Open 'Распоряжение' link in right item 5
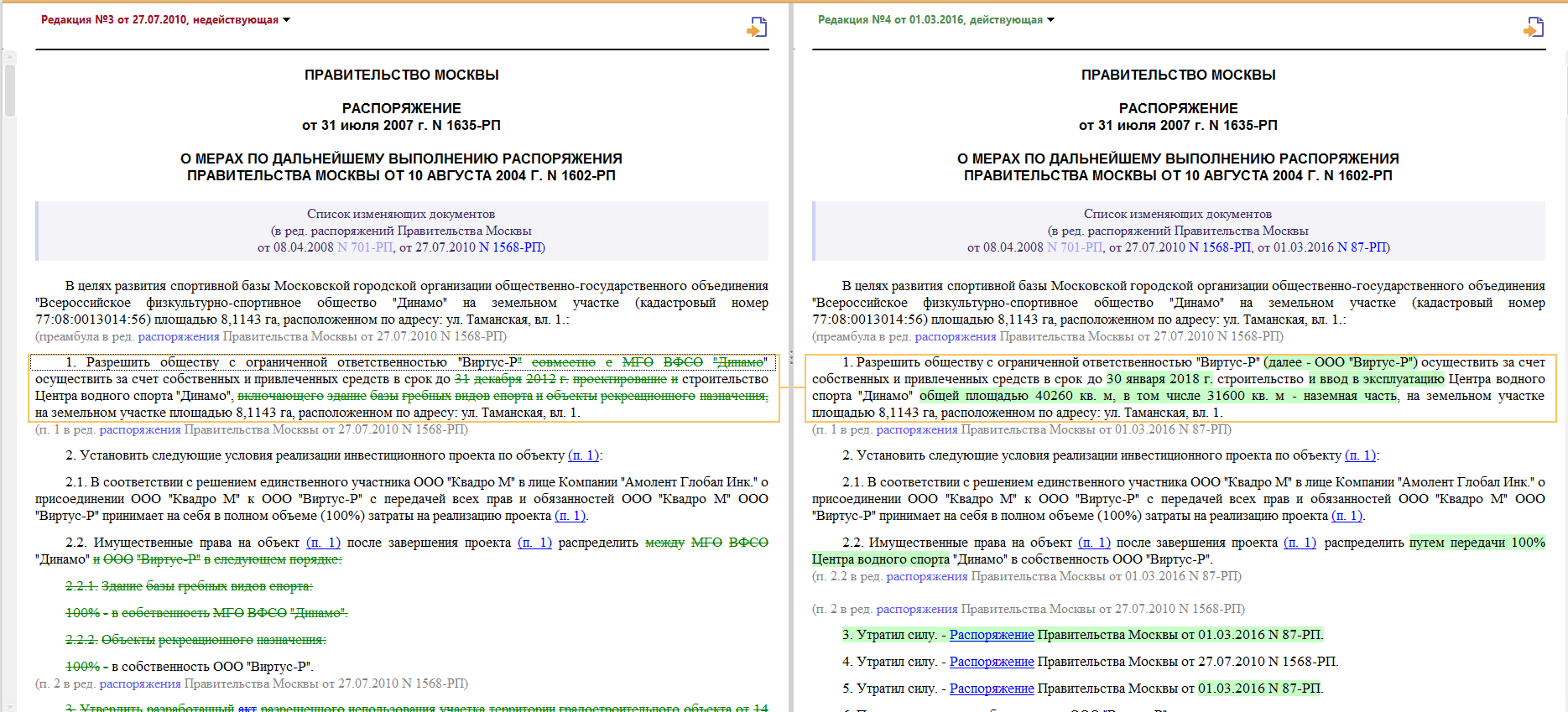1568x712 pixels. tap(992, 689)
